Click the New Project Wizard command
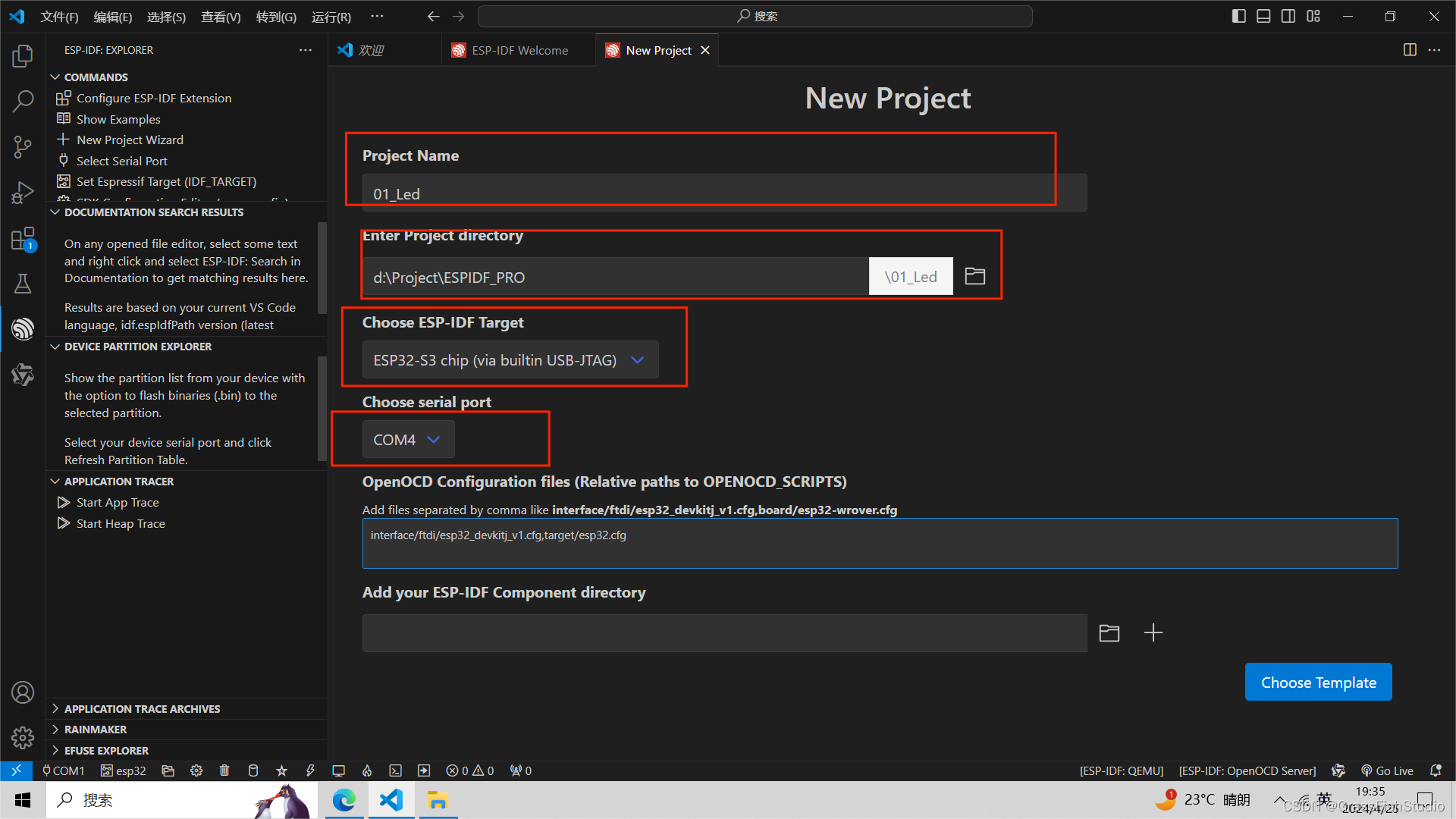Image resolution: width=1456 pixels, height=819 pixels. pyautogui.click(x=130, y=140)
